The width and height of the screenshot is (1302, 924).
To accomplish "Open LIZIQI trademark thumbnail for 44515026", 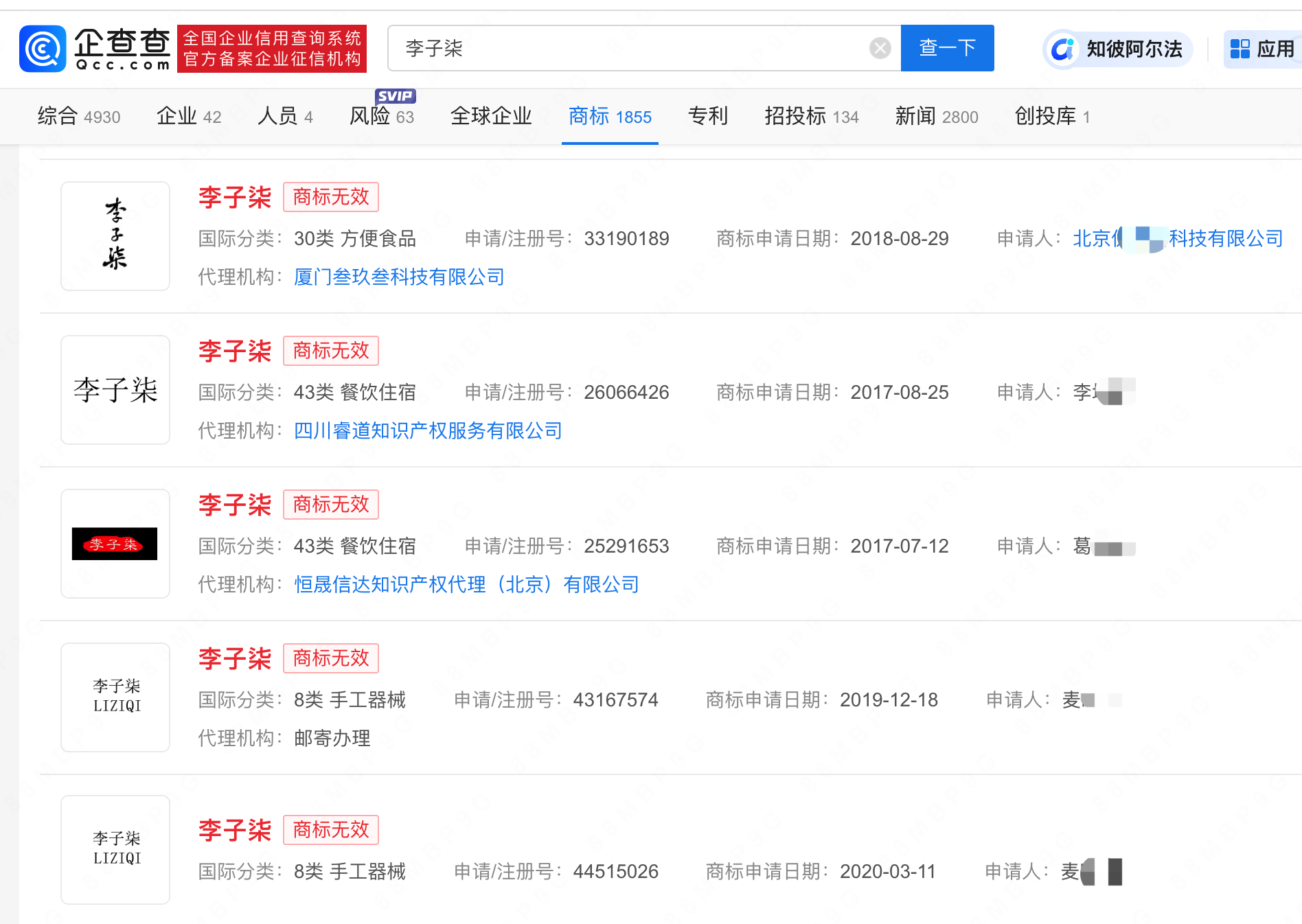I will click(115, 850).
